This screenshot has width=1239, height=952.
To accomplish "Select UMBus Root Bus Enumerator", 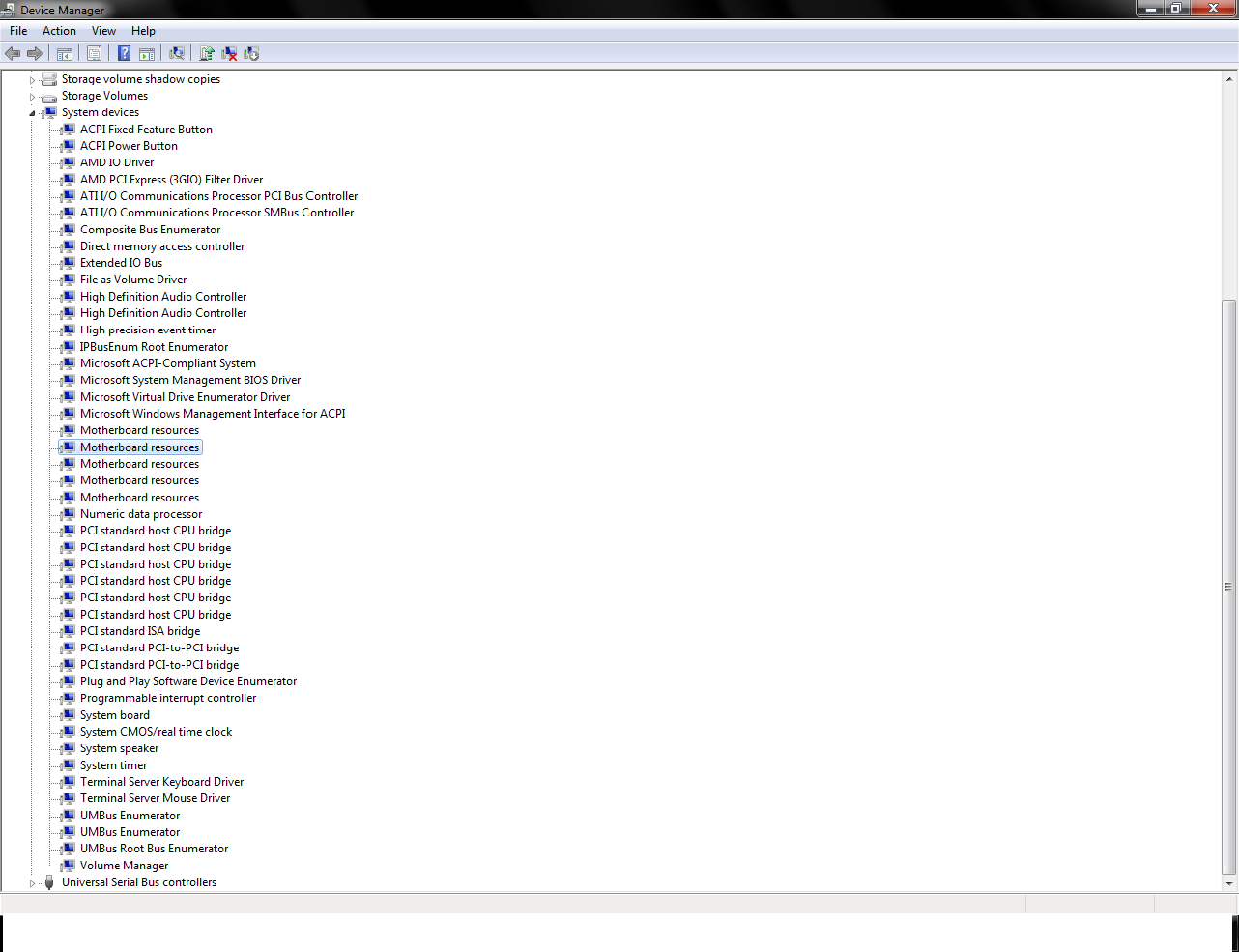I will 154,849.
